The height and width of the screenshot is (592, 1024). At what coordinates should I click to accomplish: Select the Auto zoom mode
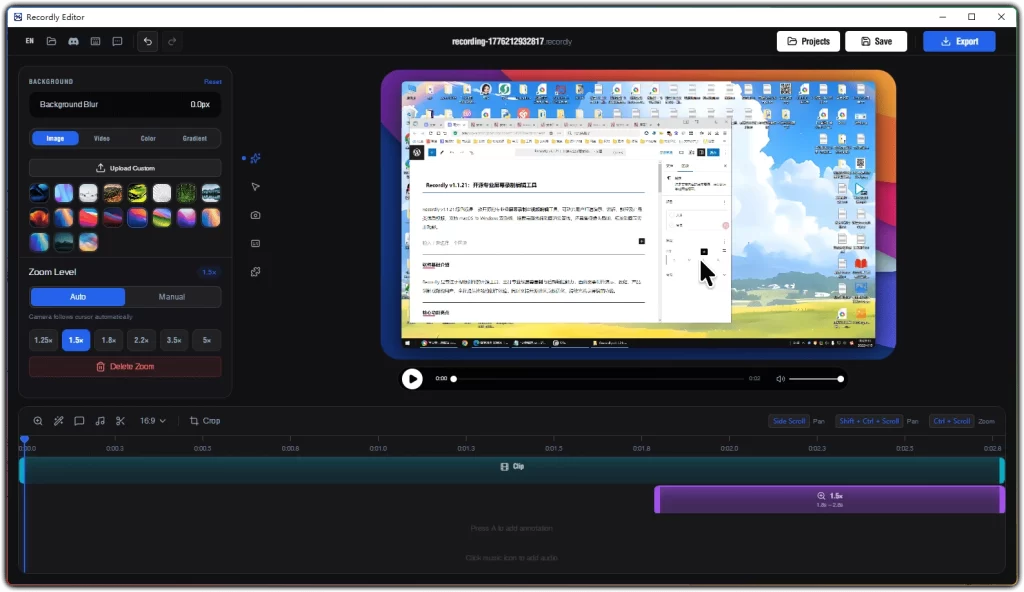[78, 297]
